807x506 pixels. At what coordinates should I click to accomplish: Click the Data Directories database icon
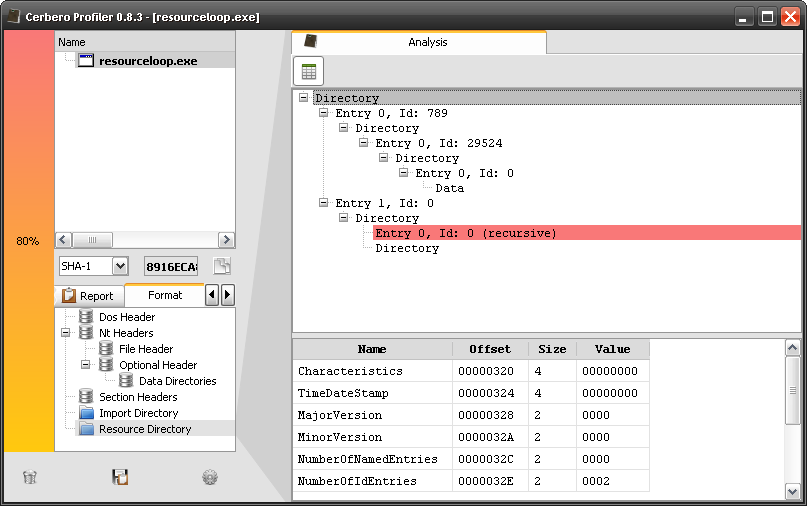(x=126, y=380)
